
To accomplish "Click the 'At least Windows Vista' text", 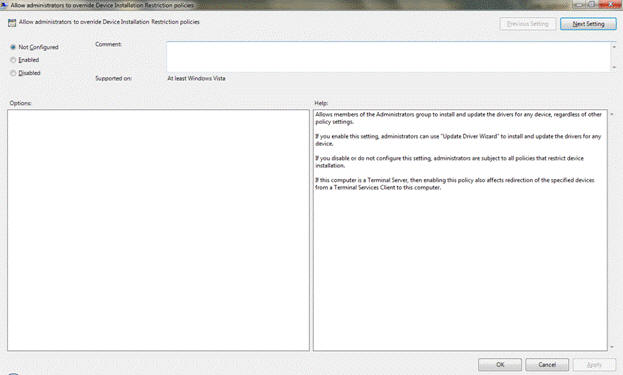I will click(196, 78).
